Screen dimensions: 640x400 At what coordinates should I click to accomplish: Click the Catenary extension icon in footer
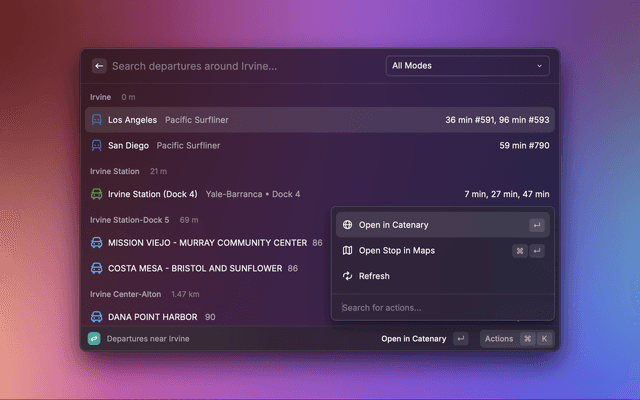click(x=94, y=339)
